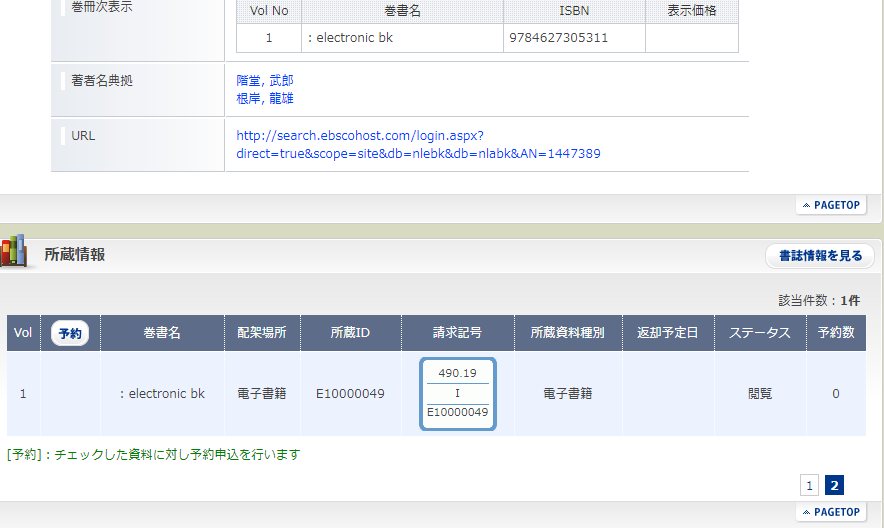
Task: Open author link 根岸, 龍雄
Action: click(x=265, y=98)
